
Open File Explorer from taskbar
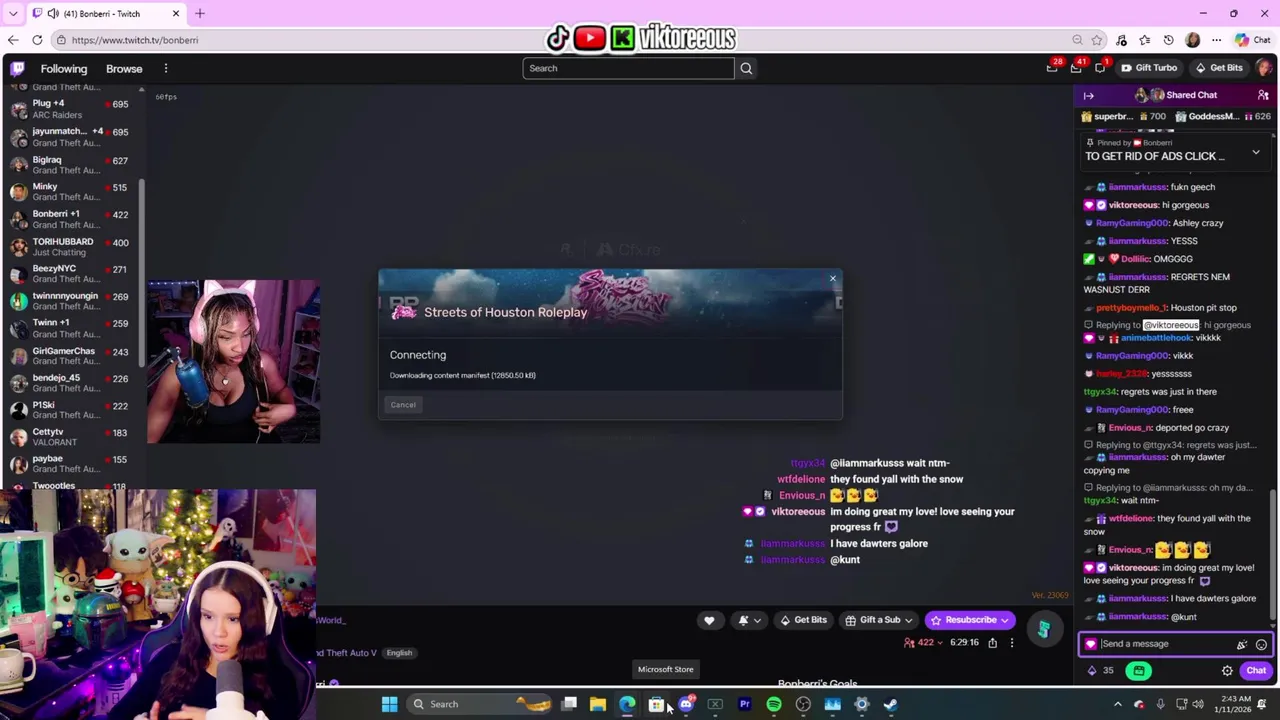tap(597, 704)
